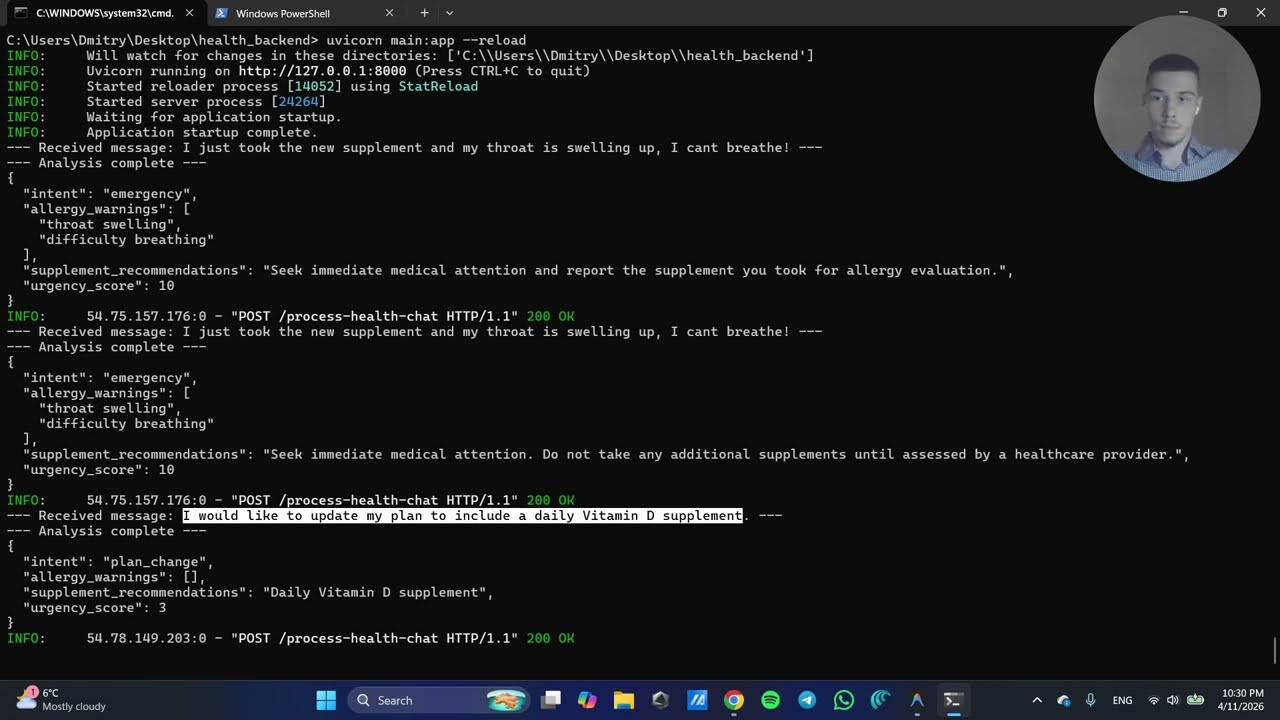
Task: Click the volume speaker tray icon
Action: (x=1173, y=700)
